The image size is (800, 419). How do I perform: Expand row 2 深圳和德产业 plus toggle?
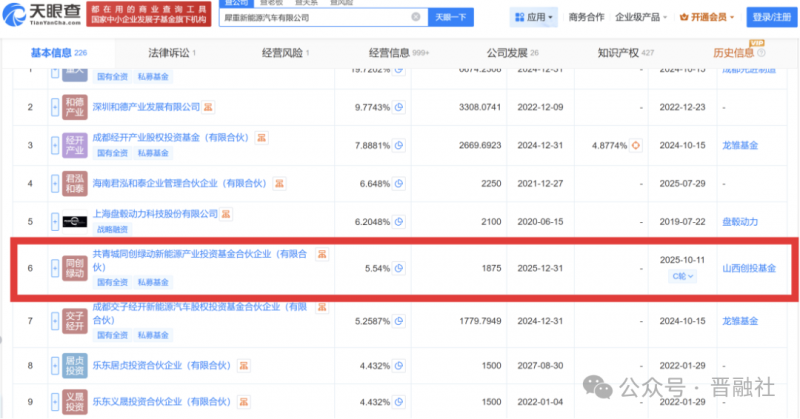55,107
